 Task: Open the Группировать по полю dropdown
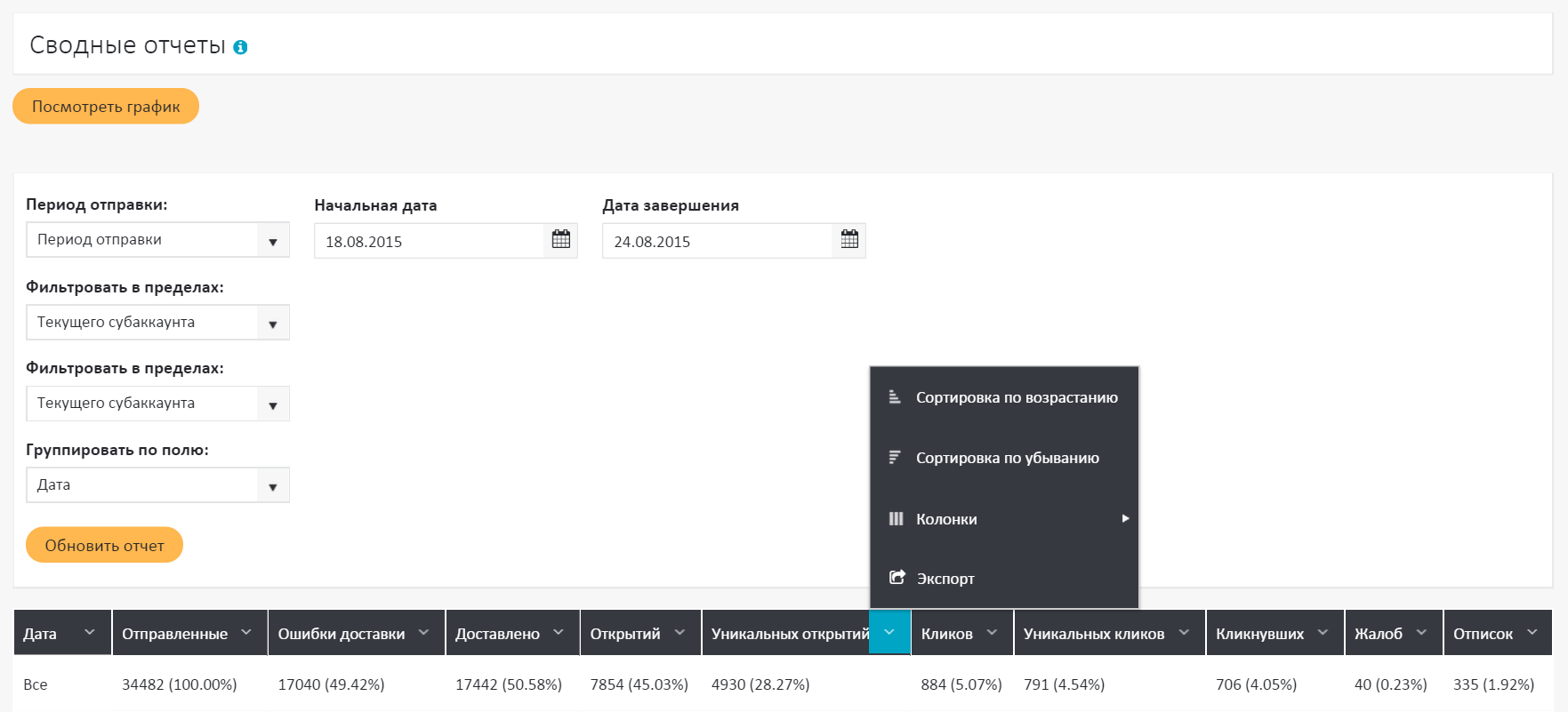coord(272,485)
